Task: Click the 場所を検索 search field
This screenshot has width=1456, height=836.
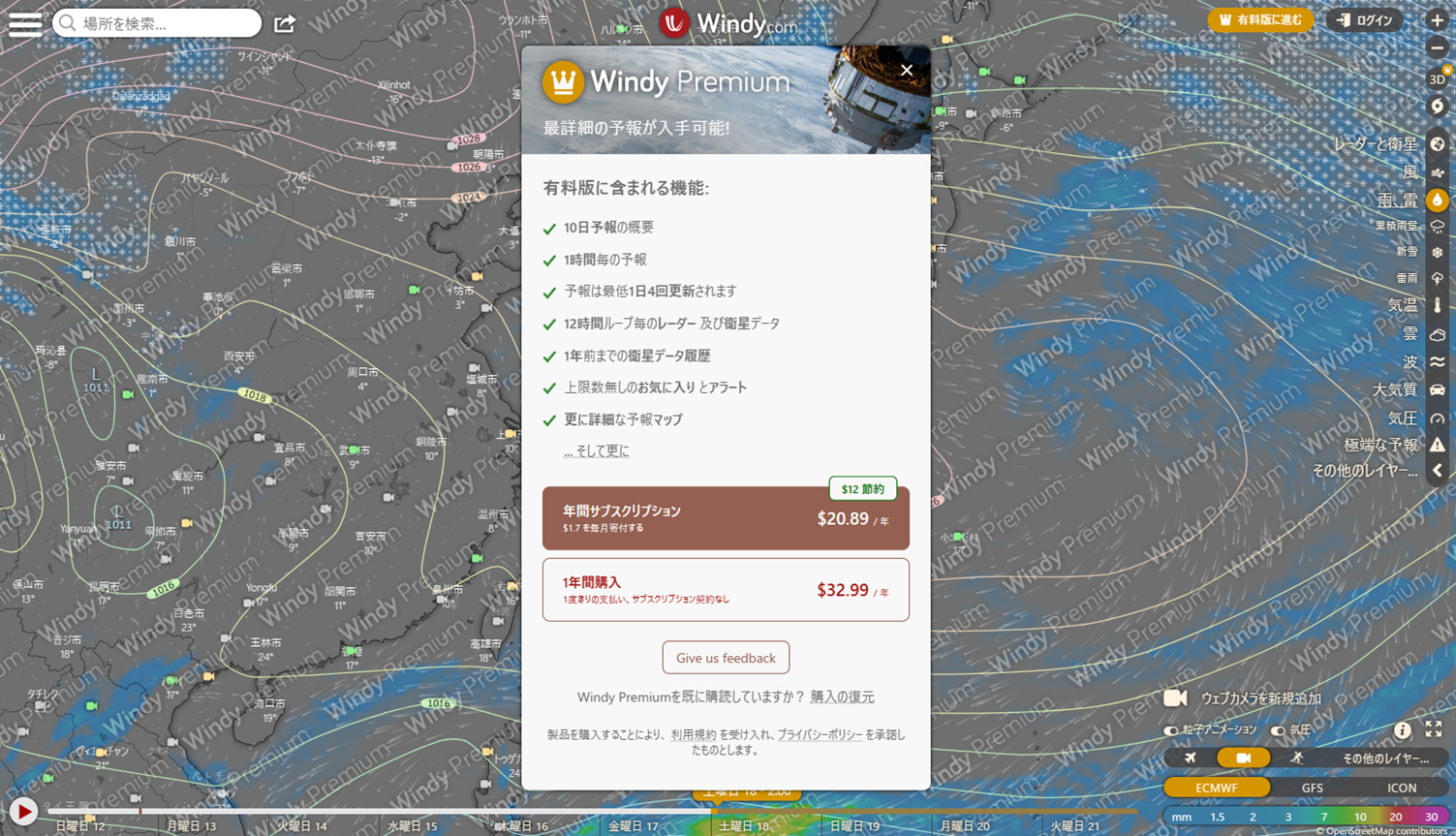Action: click(x=155, y=22)
